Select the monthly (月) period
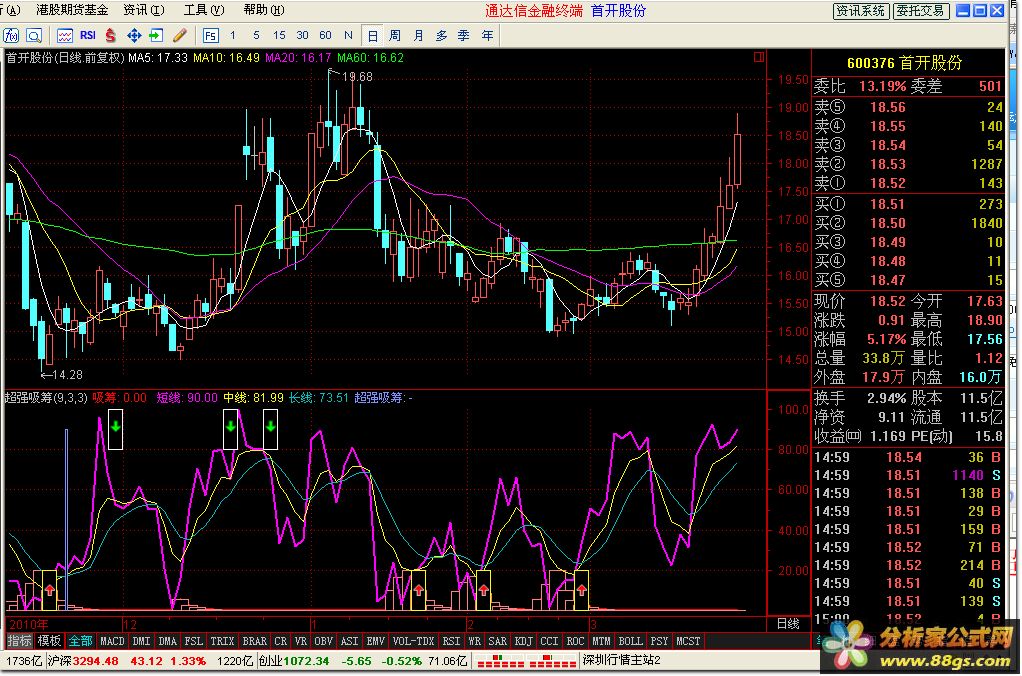Image resolution: width=1022 pixels, height=676 pixels. pyautogui.click(x=418, y=35)
